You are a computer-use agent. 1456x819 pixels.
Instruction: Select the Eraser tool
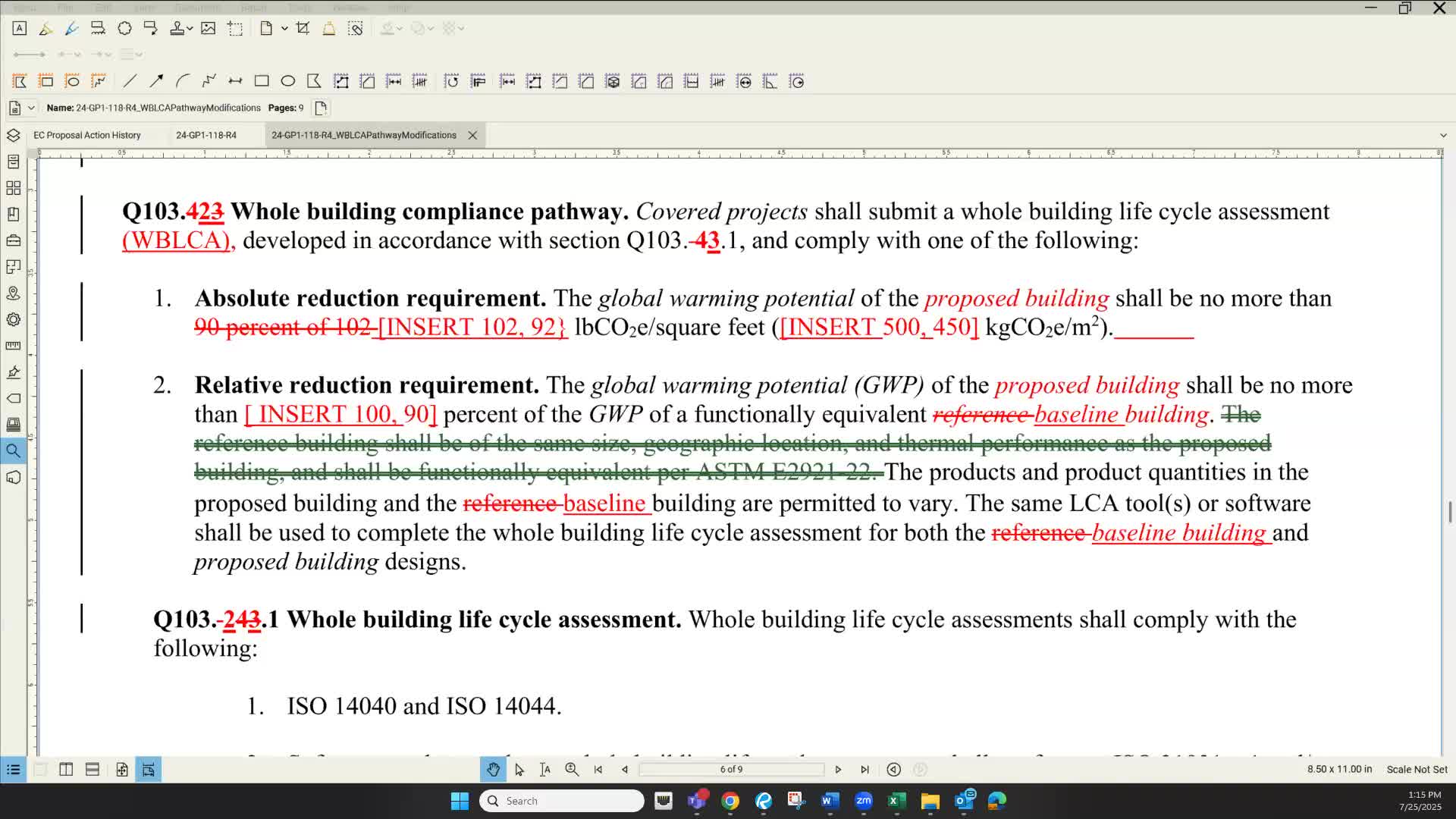click(329, 28)
